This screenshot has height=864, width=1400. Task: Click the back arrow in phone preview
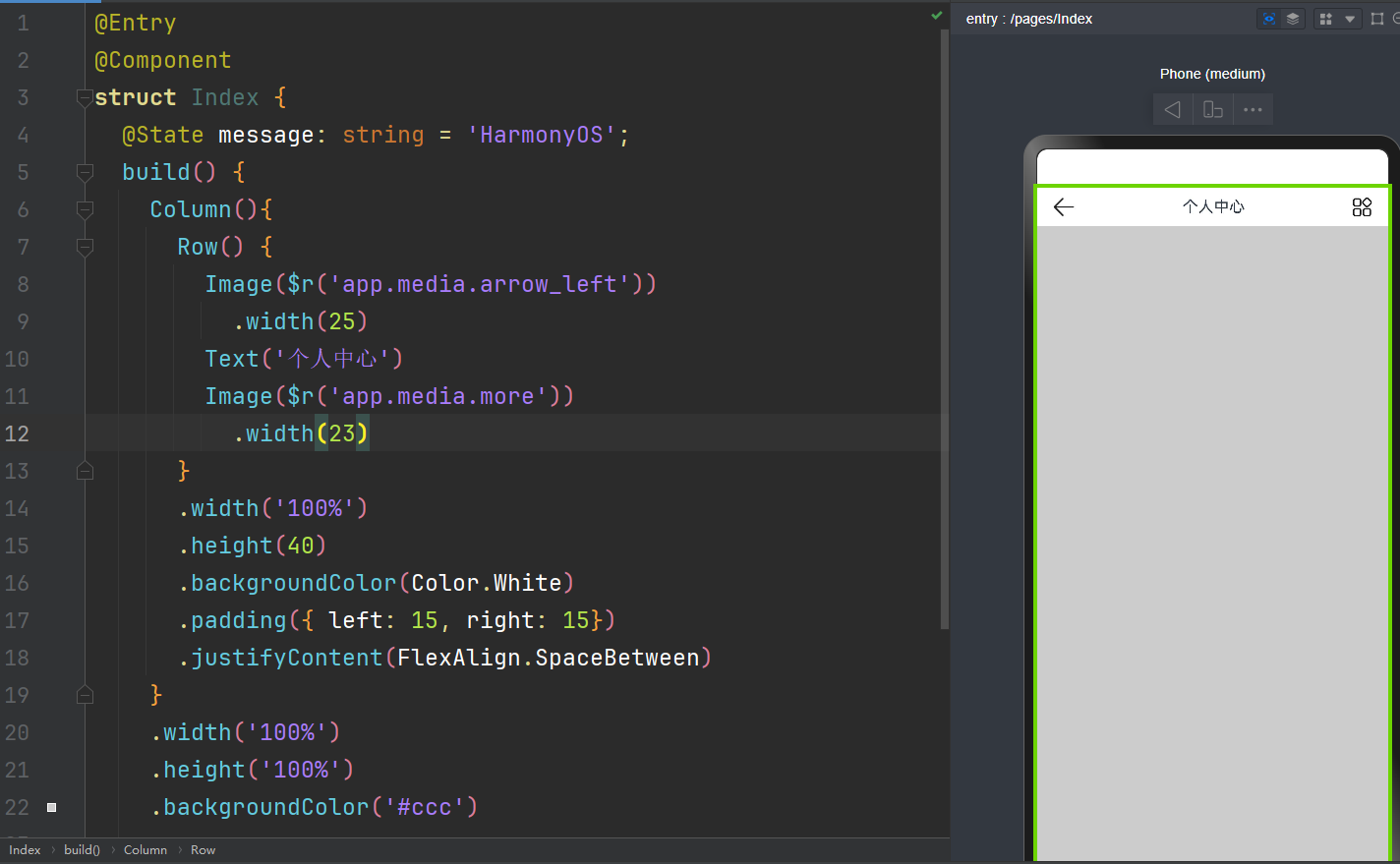(1064, 206)
